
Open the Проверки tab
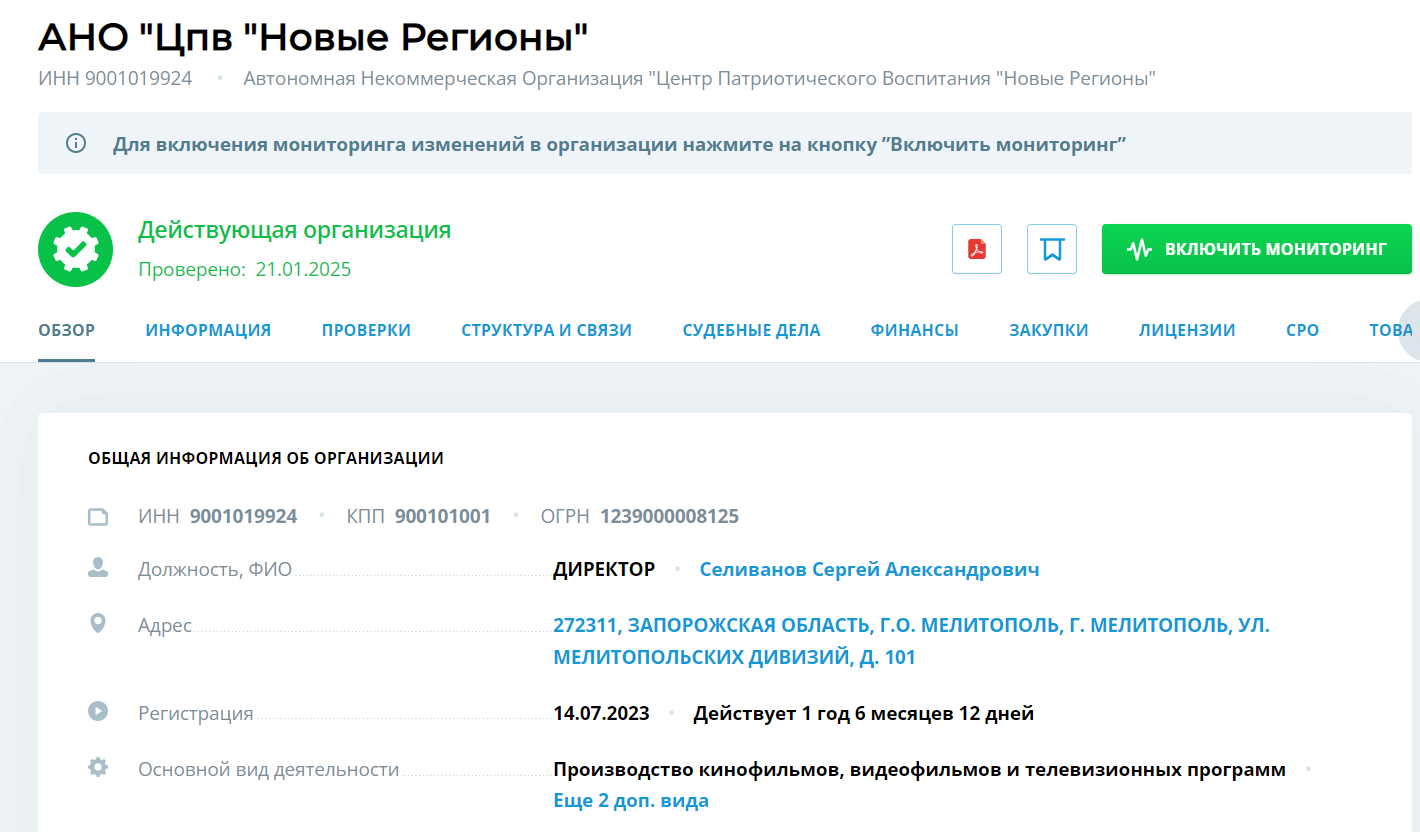click(x=366, y=330)
